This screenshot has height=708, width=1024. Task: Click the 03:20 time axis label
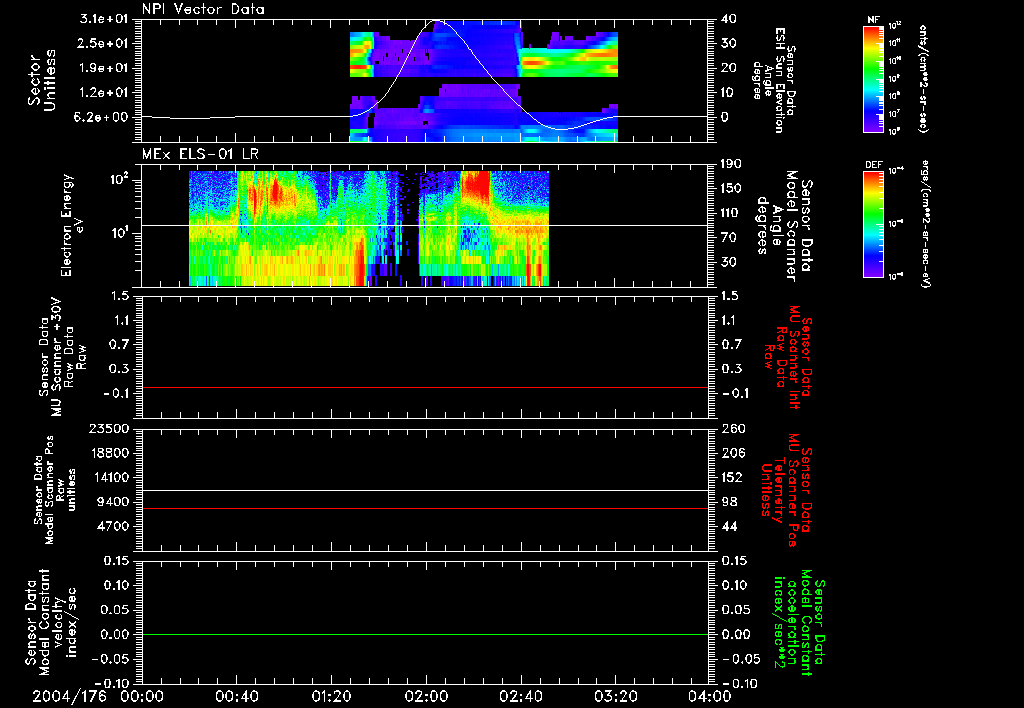(x=615, y=696)
